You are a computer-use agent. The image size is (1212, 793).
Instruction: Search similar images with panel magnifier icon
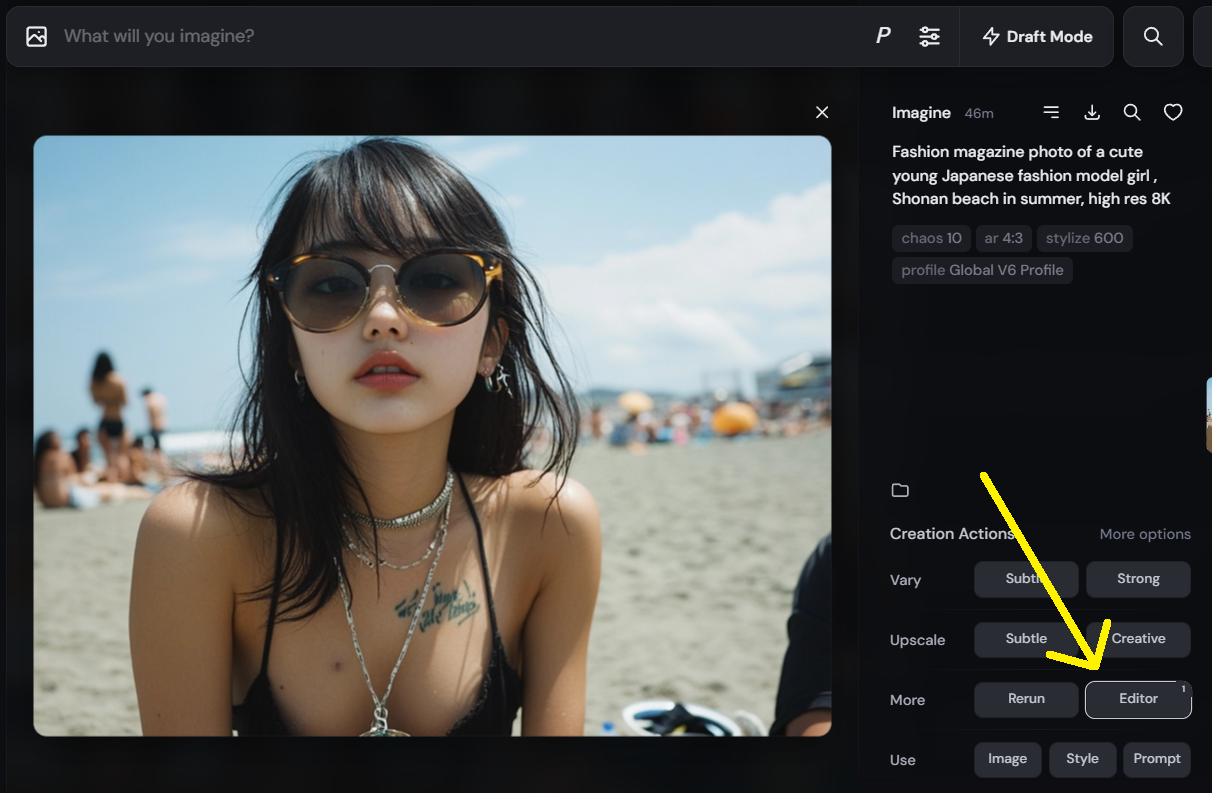(x=1132, y=112)
